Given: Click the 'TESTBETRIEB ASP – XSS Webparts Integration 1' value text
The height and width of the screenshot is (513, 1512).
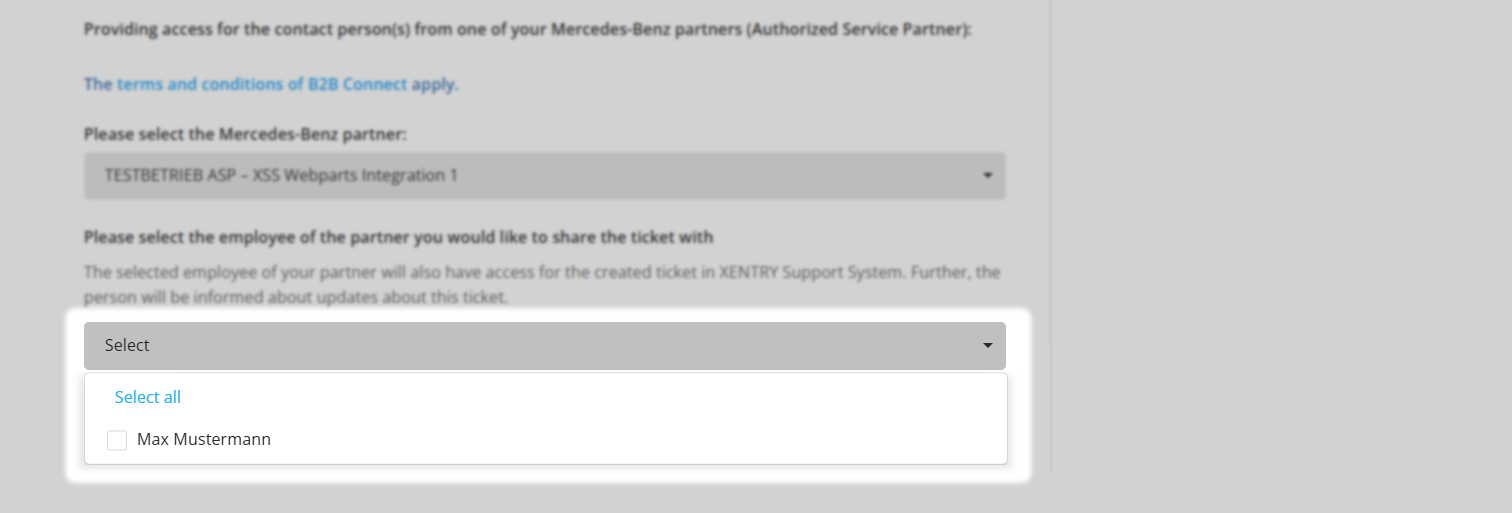Looking at the screenshot, I should coord(281,176).
